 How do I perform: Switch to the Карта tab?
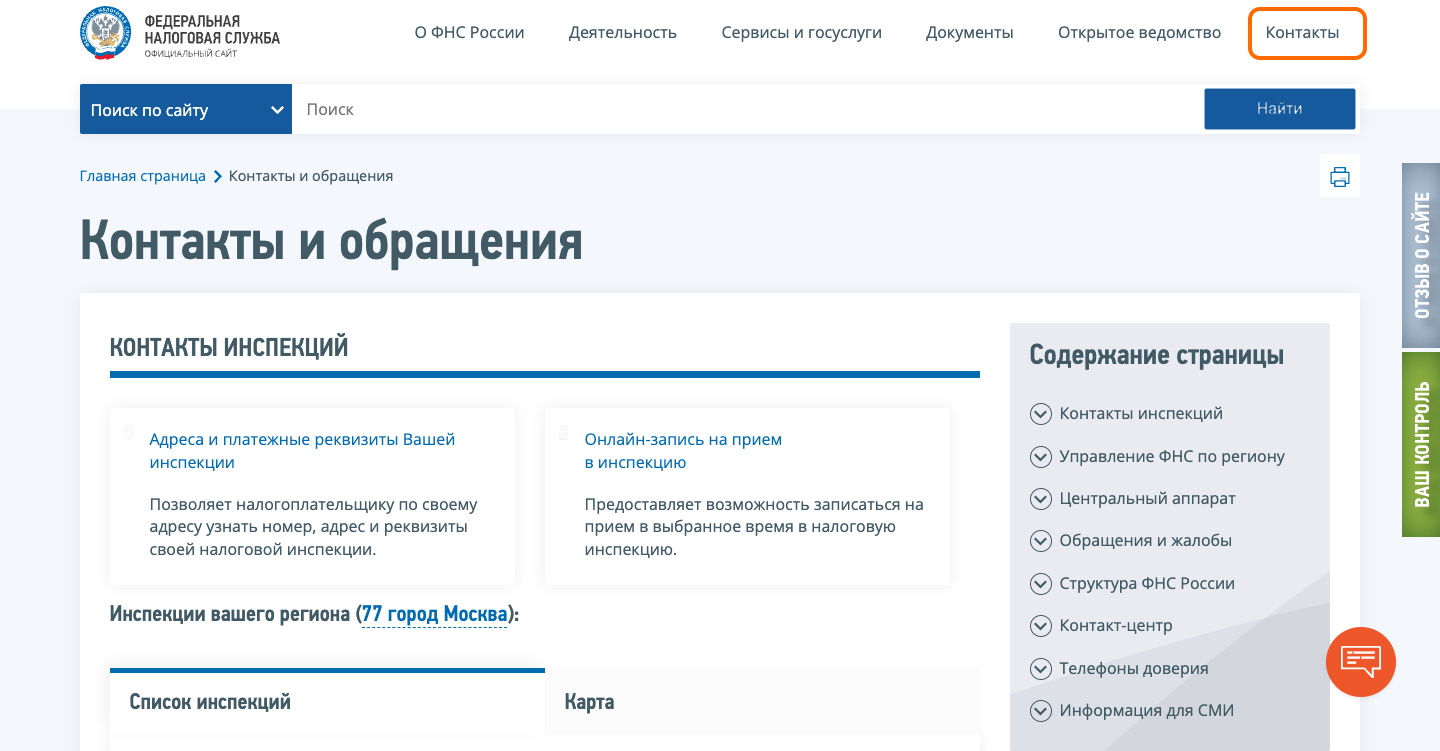(589, 702)
